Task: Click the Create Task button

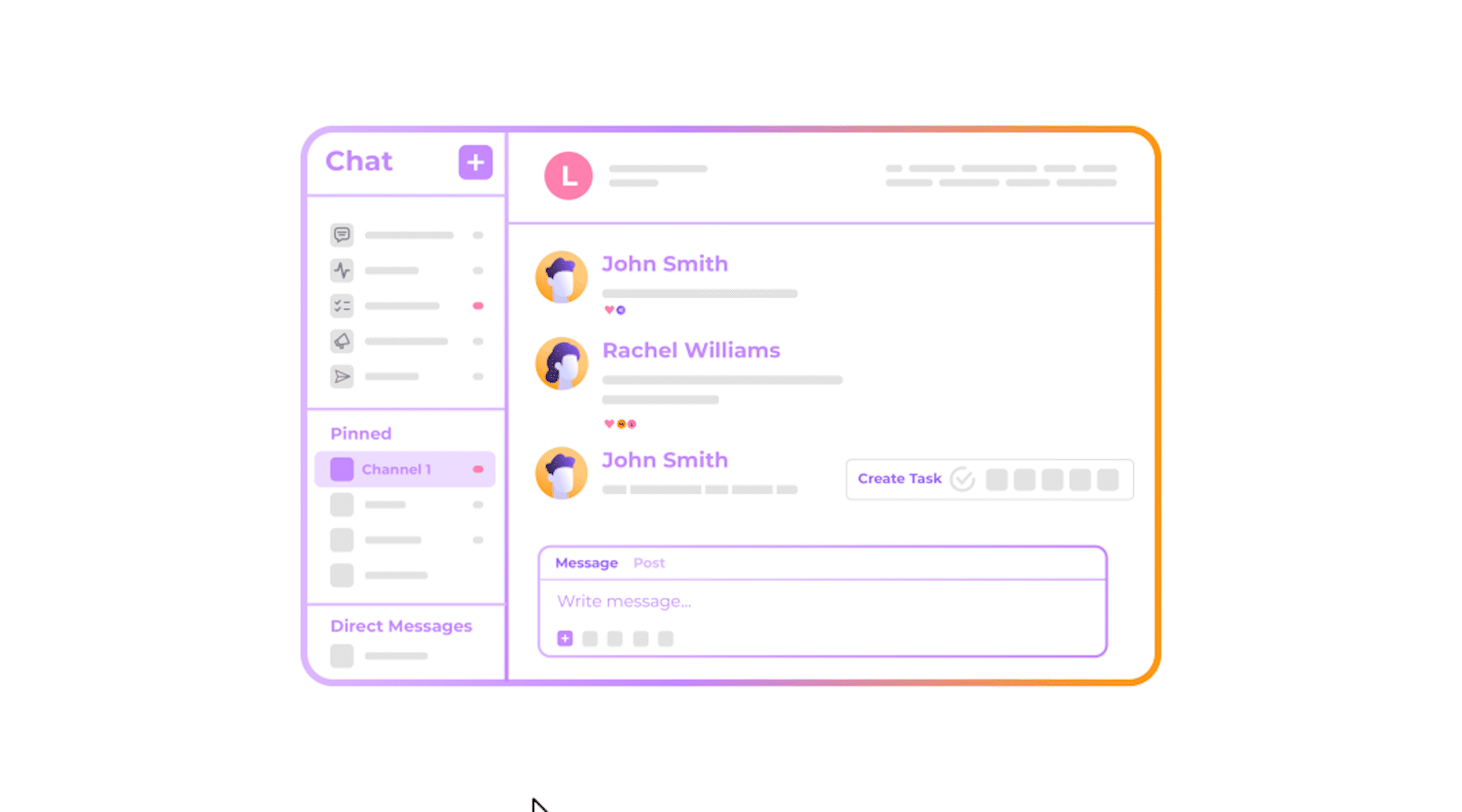Action: [901, 478]
